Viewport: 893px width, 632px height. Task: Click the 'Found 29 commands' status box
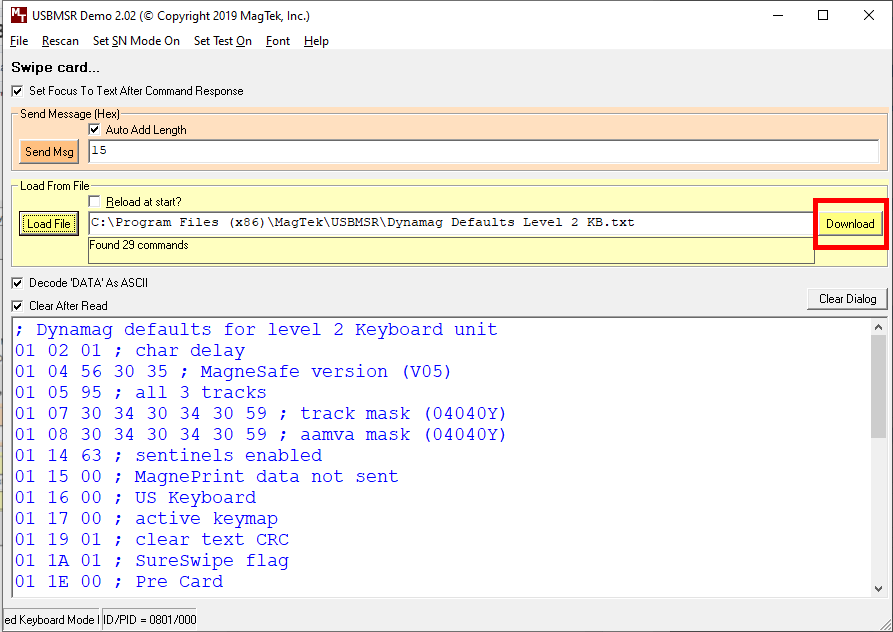click(451, 251)
